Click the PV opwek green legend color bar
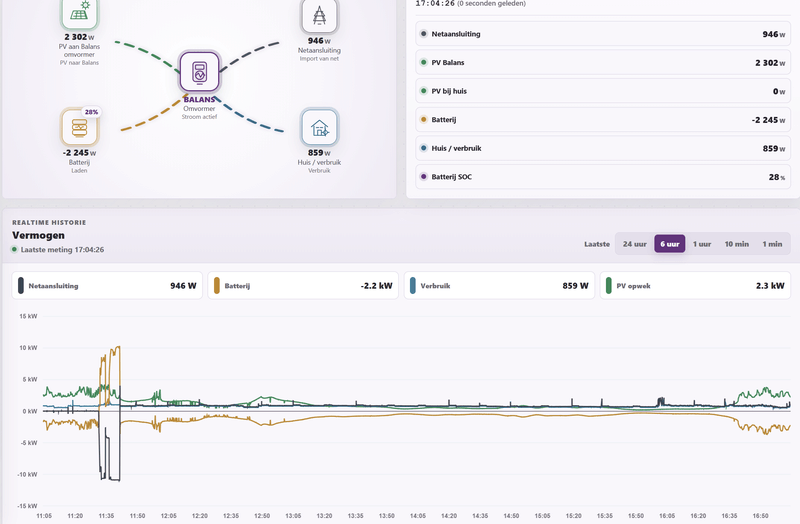The height and width of the screenshot is (524, 800). [x=609, y=286]
